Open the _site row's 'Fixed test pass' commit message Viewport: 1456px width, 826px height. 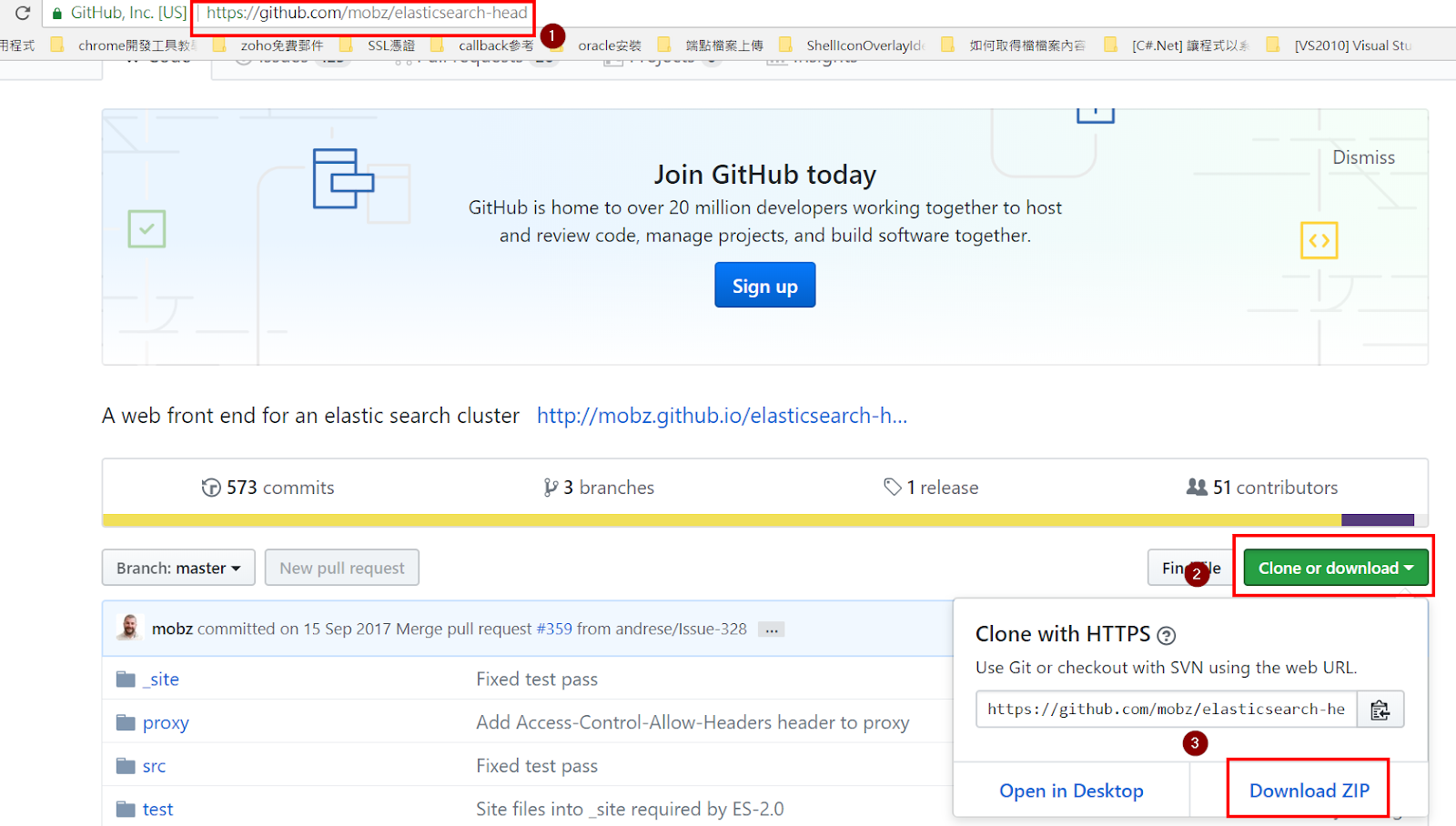click(x=537, y=680)
